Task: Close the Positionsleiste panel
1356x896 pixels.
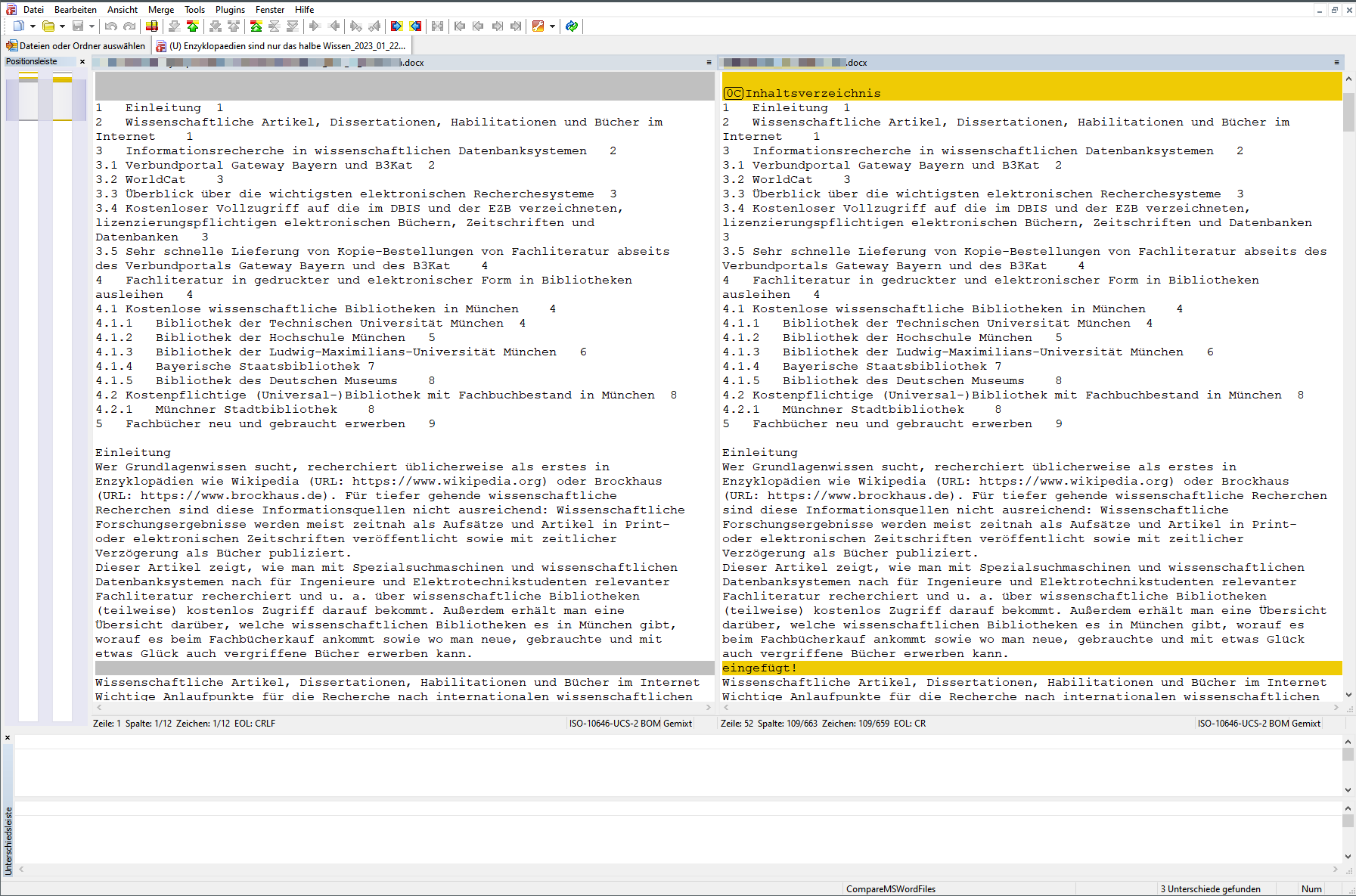Action: pos(82,62)
